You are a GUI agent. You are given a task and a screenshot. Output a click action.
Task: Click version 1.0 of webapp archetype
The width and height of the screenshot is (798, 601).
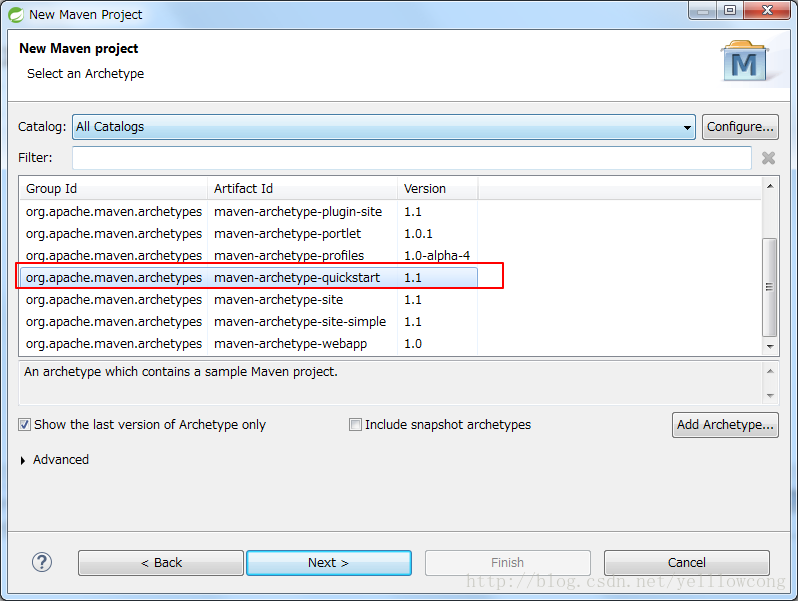point(413,344)
